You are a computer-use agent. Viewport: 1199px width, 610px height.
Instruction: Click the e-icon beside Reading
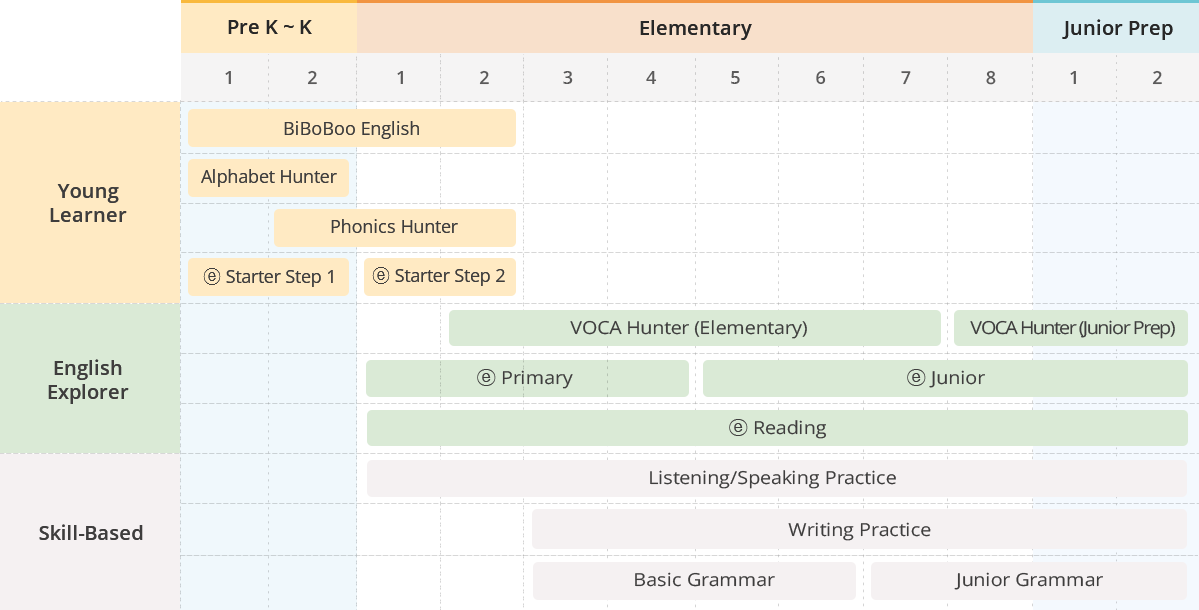pos(738,427)
